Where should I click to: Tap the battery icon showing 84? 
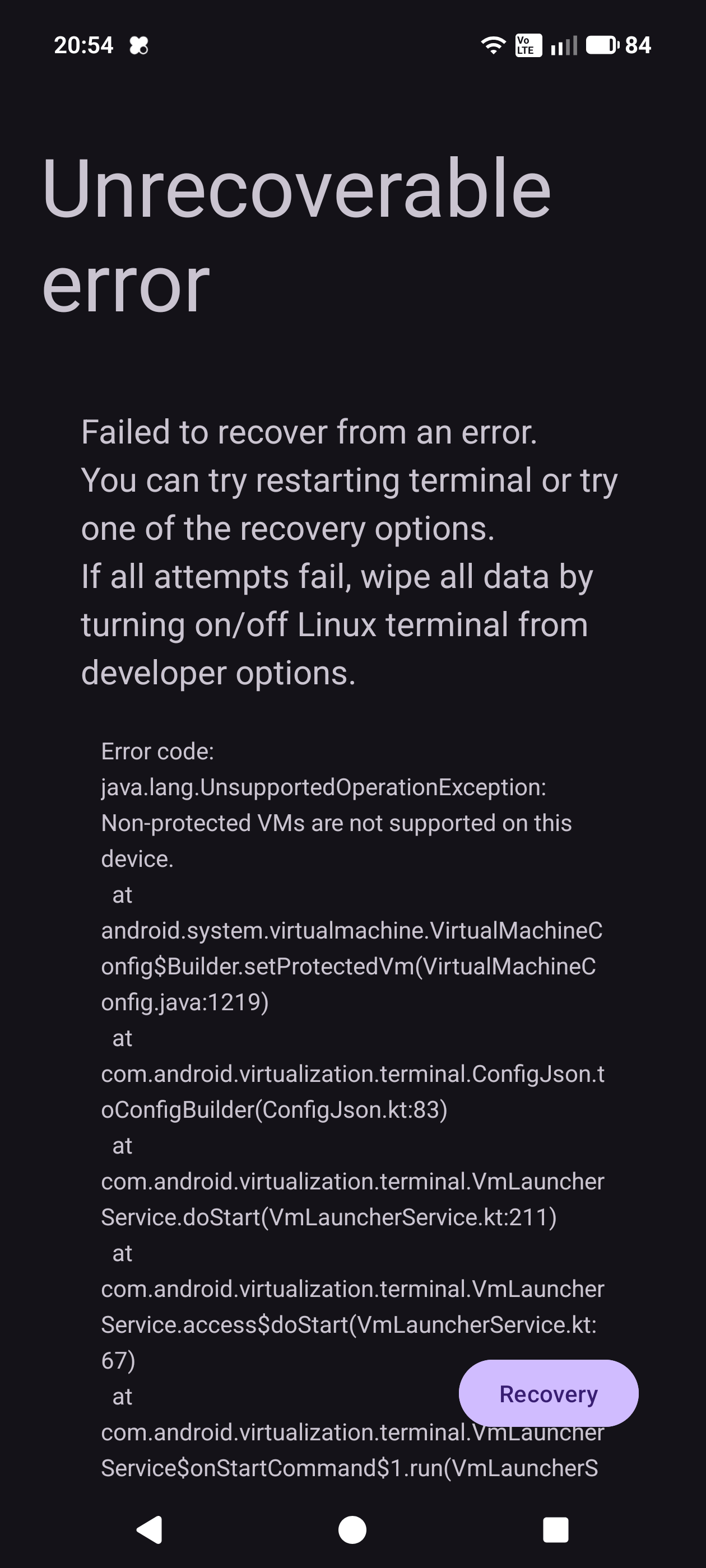618,45
